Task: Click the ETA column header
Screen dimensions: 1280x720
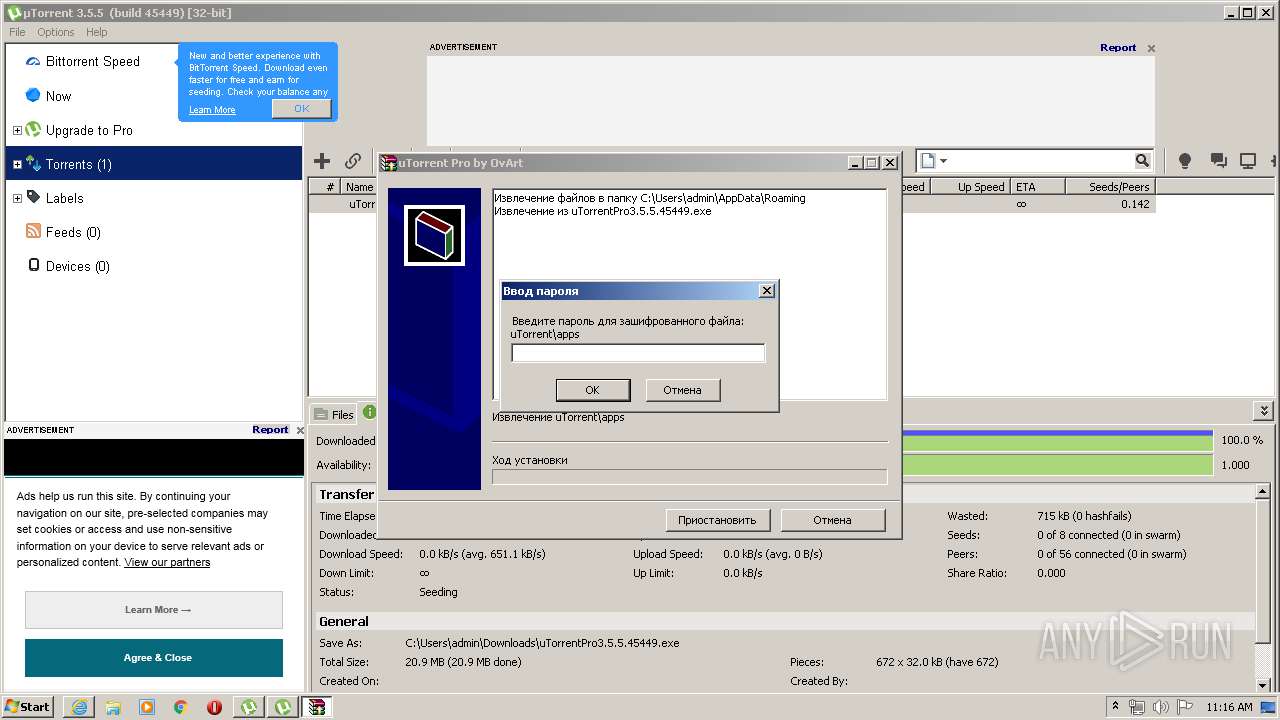Action: (x=1036, y=187)
